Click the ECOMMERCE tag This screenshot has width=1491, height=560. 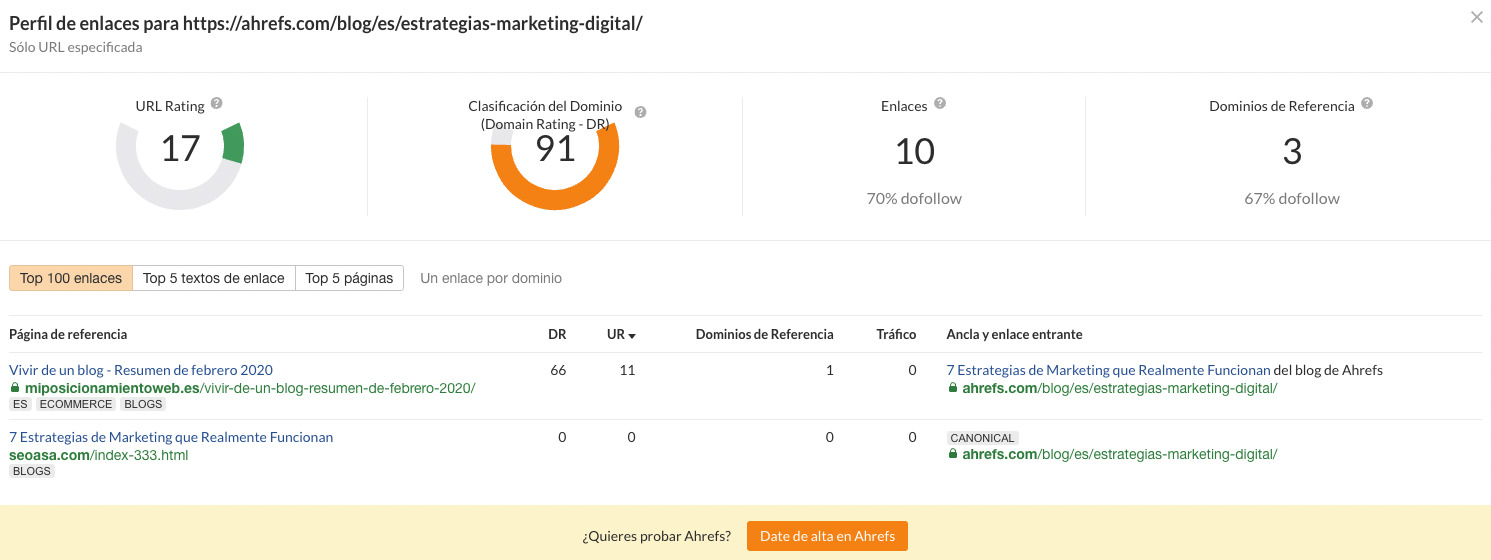[x=76, y=405]
